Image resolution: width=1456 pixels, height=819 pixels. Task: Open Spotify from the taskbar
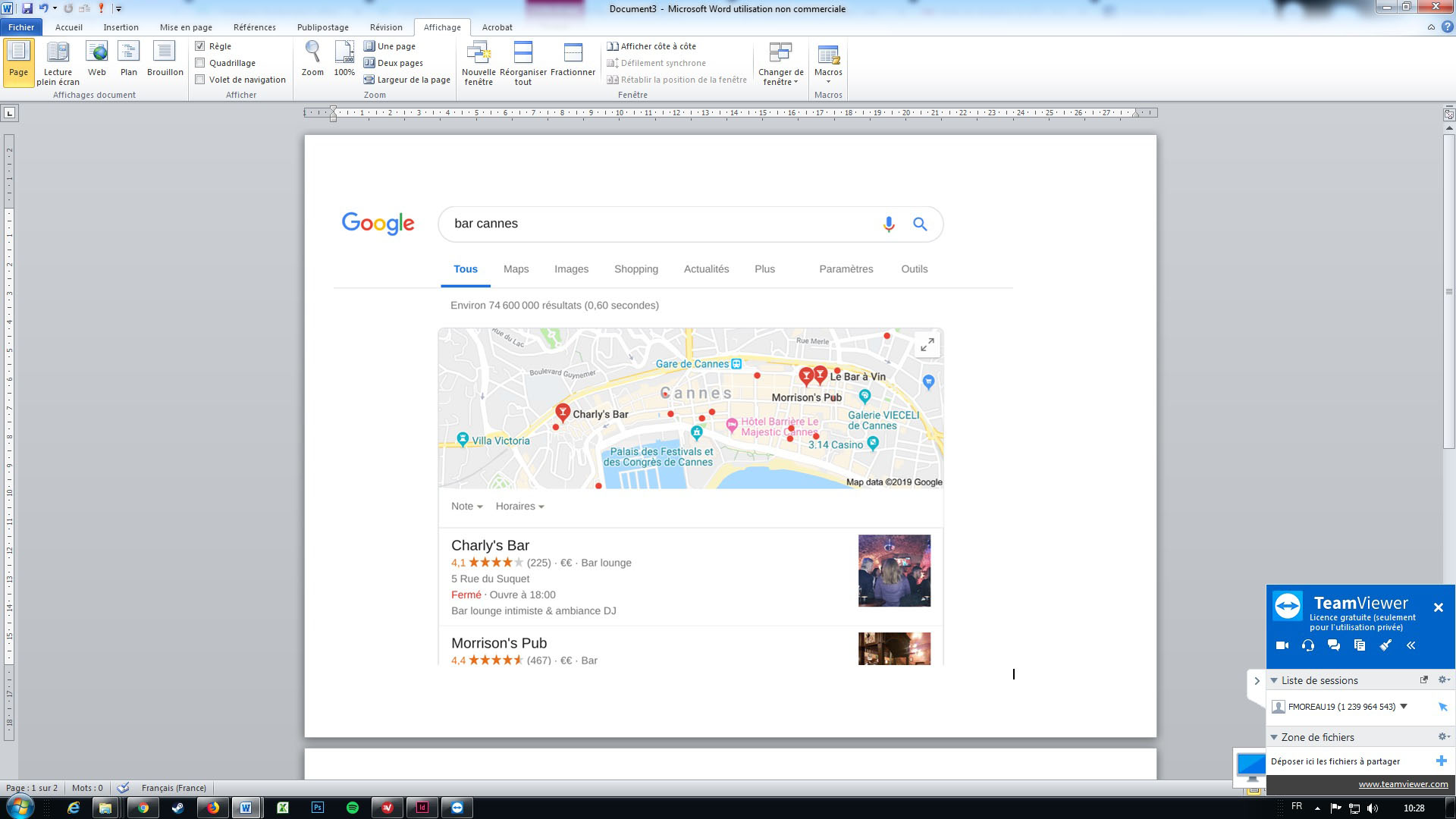353,808
